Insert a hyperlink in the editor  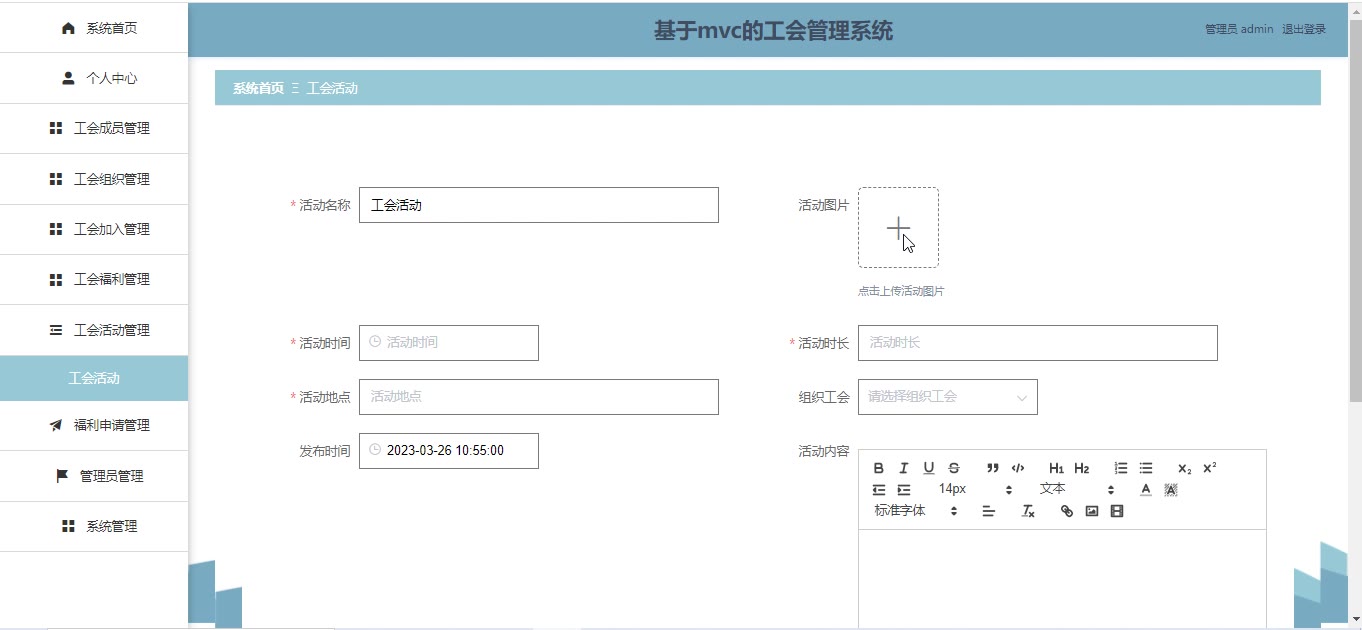pos(1067,511)
